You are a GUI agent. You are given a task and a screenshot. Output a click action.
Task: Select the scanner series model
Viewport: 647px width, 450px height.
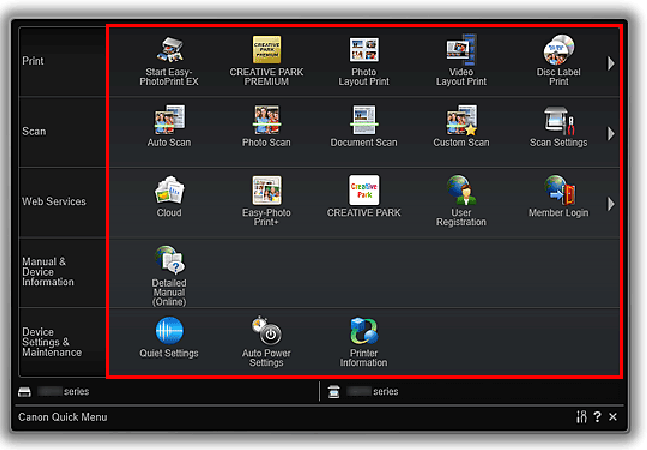click(363, 391)
